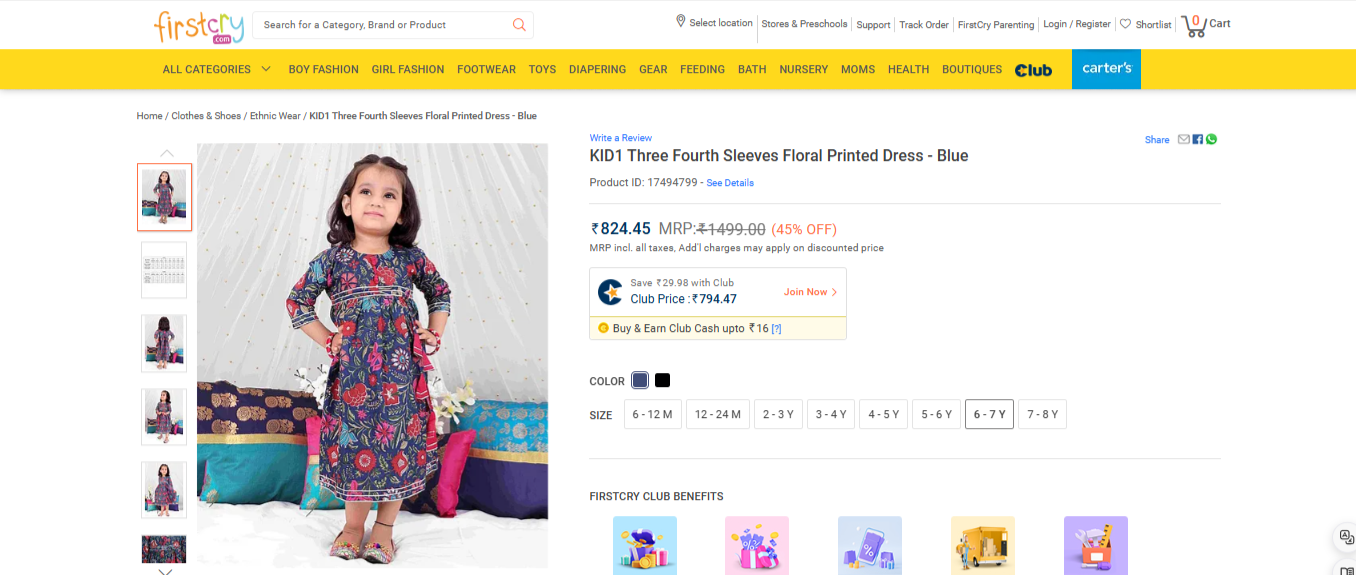This screenshot has height=575, width=1356.
Task: Open the shopping cart icon
Action: point(1193,25)
